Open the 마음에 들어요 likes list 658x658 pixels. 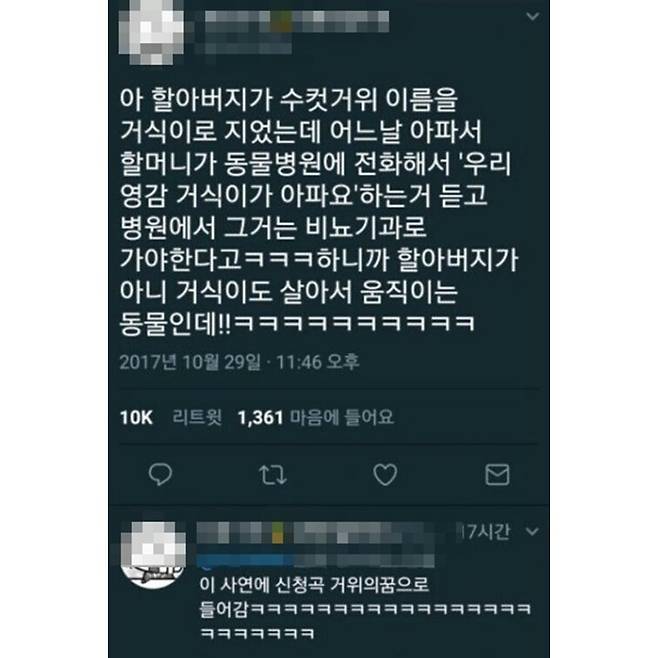342,417
